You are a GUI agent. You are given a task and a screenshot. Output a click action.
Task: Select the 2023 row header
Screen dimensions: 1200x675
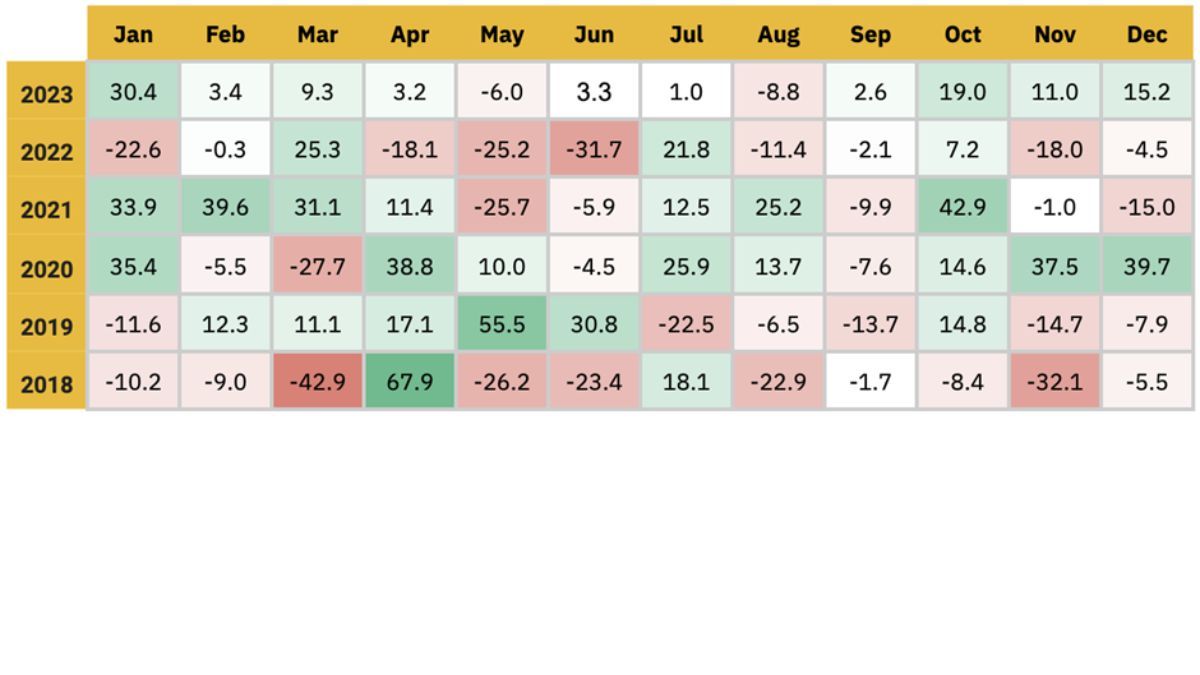pos(46,93)
